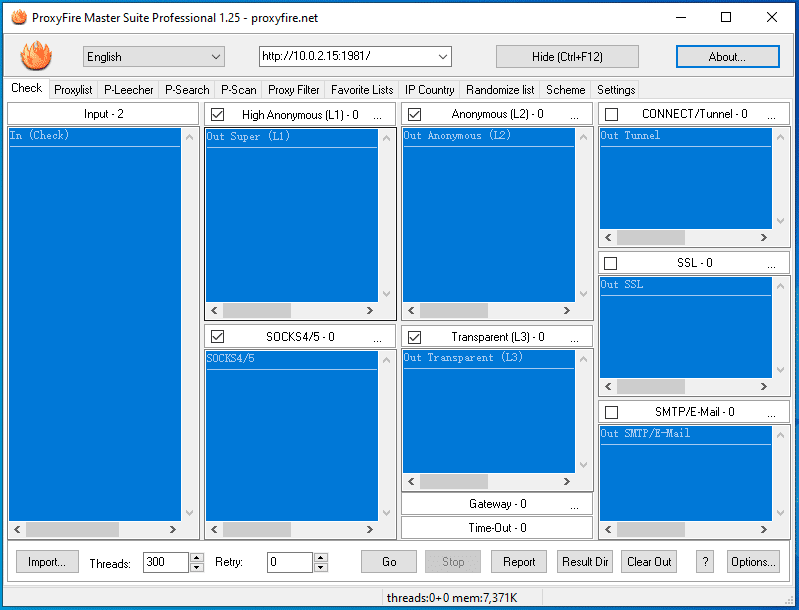Click ellipsis next to Transparent (L3)

click(x=574, y=338)
